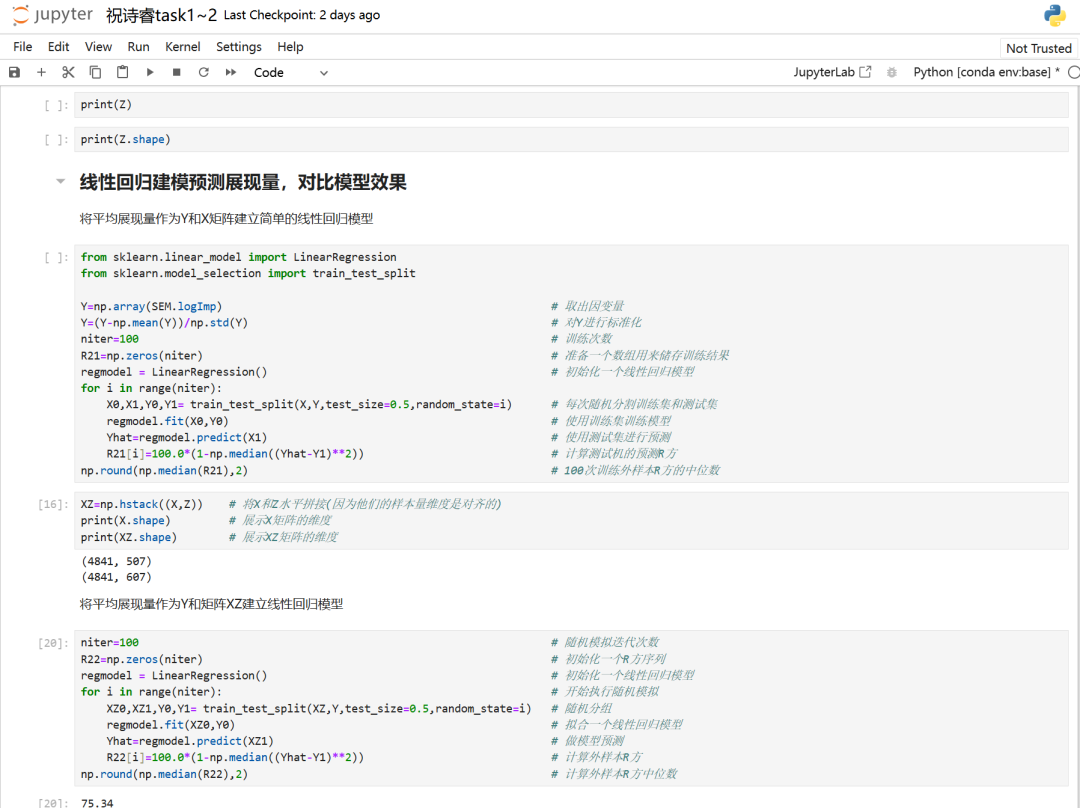The image size is (1080, 808).
Task: Restart the kernel with the circular arrow icon
Action: point(204,72)
